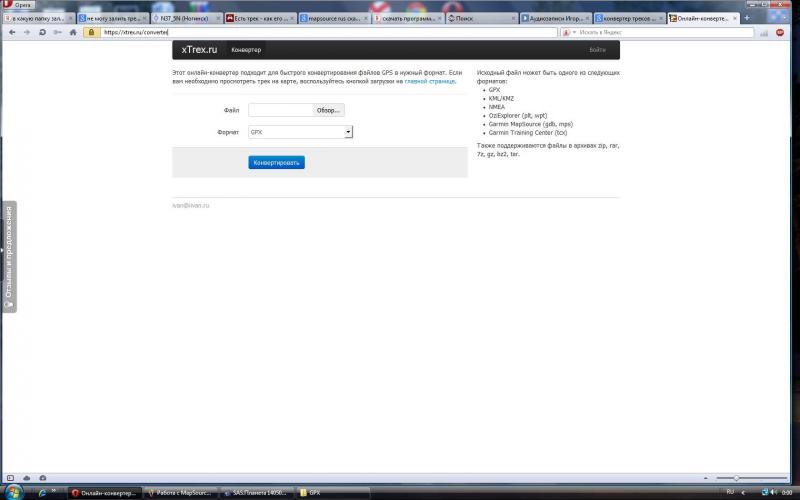This screenshot has width=800, height=500.
Task: Click the file path input field
Action: 281,110
